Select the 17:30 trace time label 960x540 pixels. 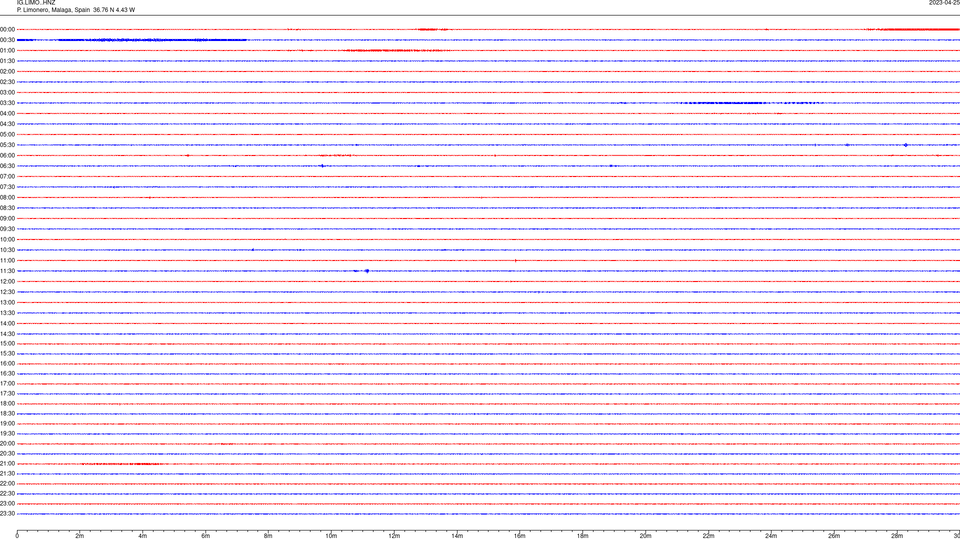(x=7, y=394)
